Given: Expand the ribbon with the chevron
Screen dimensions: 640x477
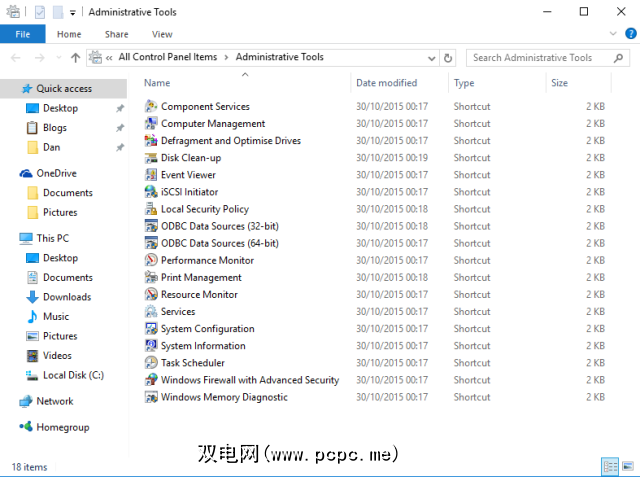Looking at the screenshot, I should click(x=613, y=33).
